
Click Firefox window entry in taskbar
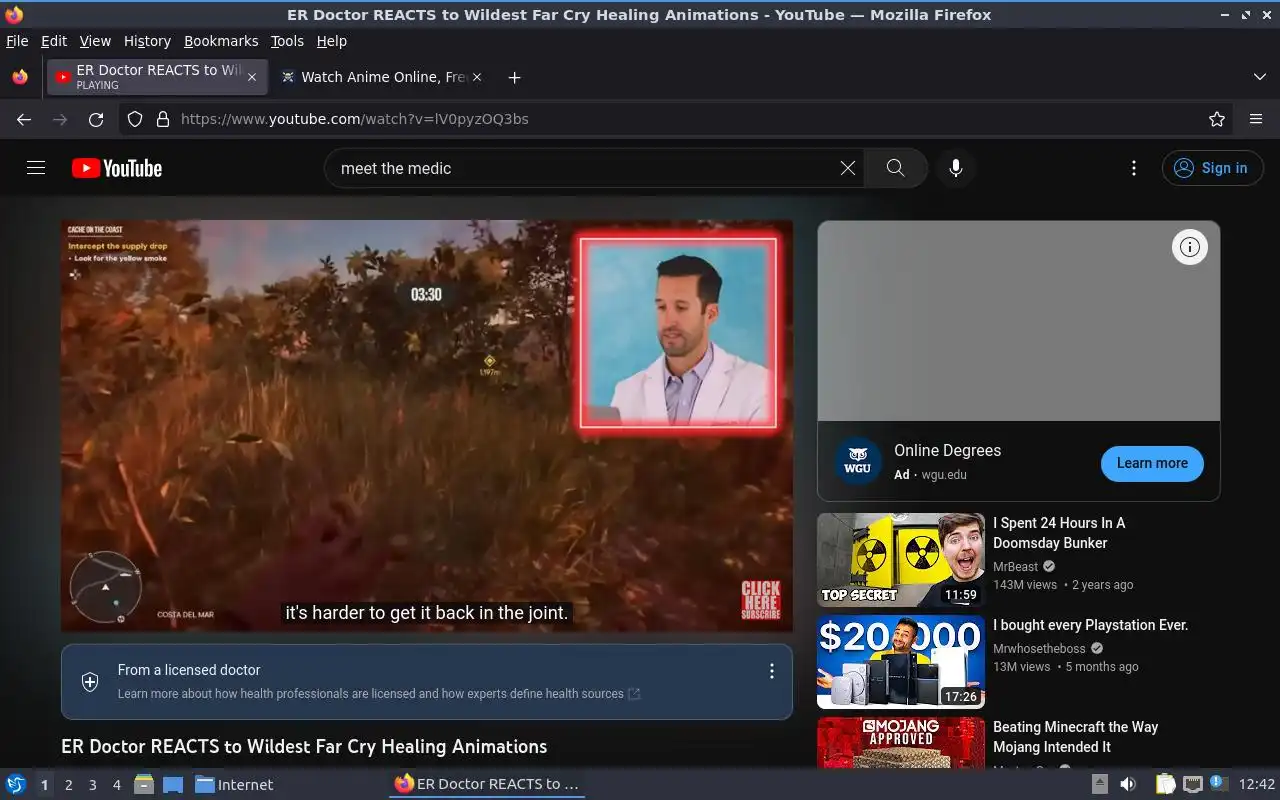487,784
